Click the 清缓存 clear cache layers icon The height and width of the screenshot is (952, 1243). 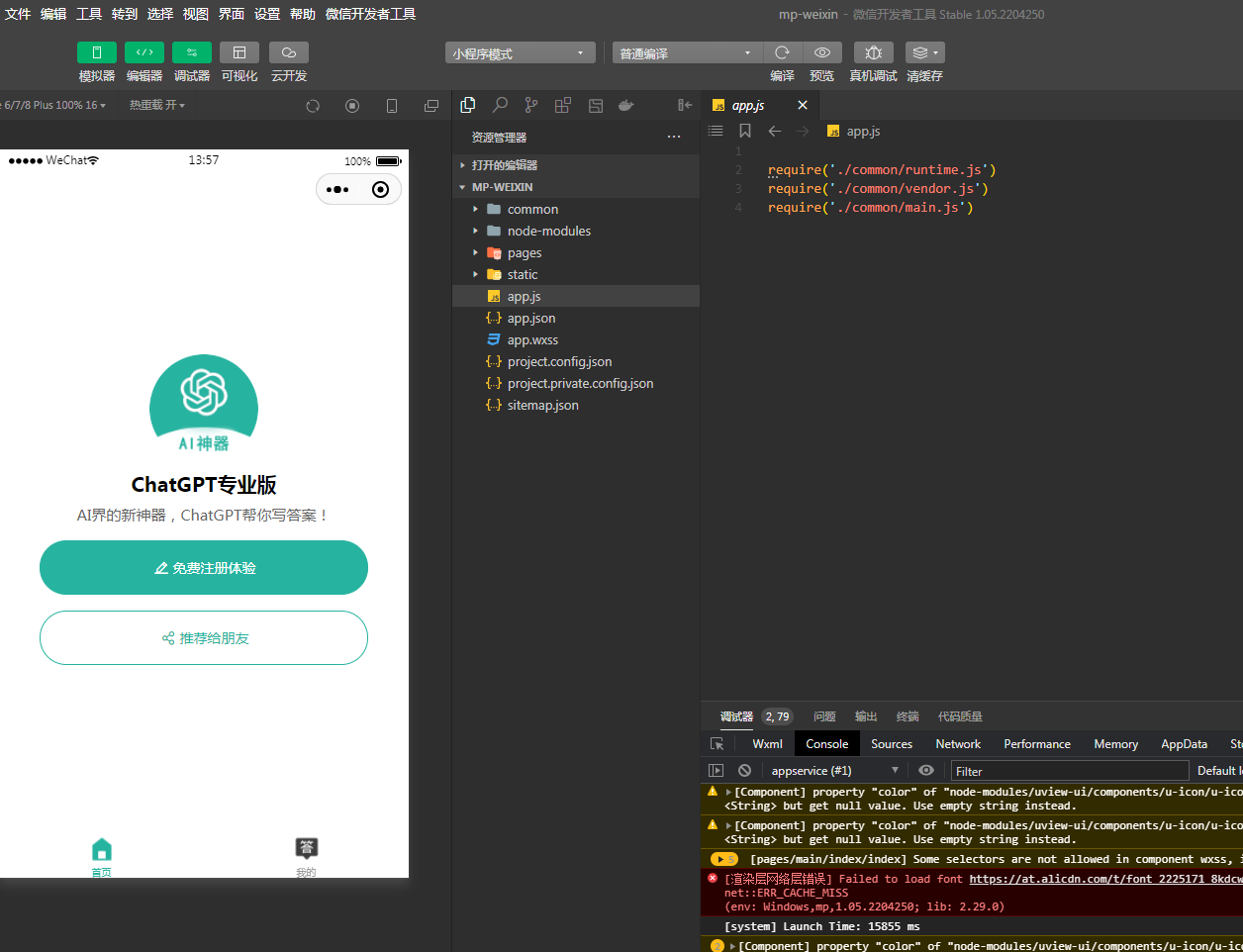click(924, 52)
